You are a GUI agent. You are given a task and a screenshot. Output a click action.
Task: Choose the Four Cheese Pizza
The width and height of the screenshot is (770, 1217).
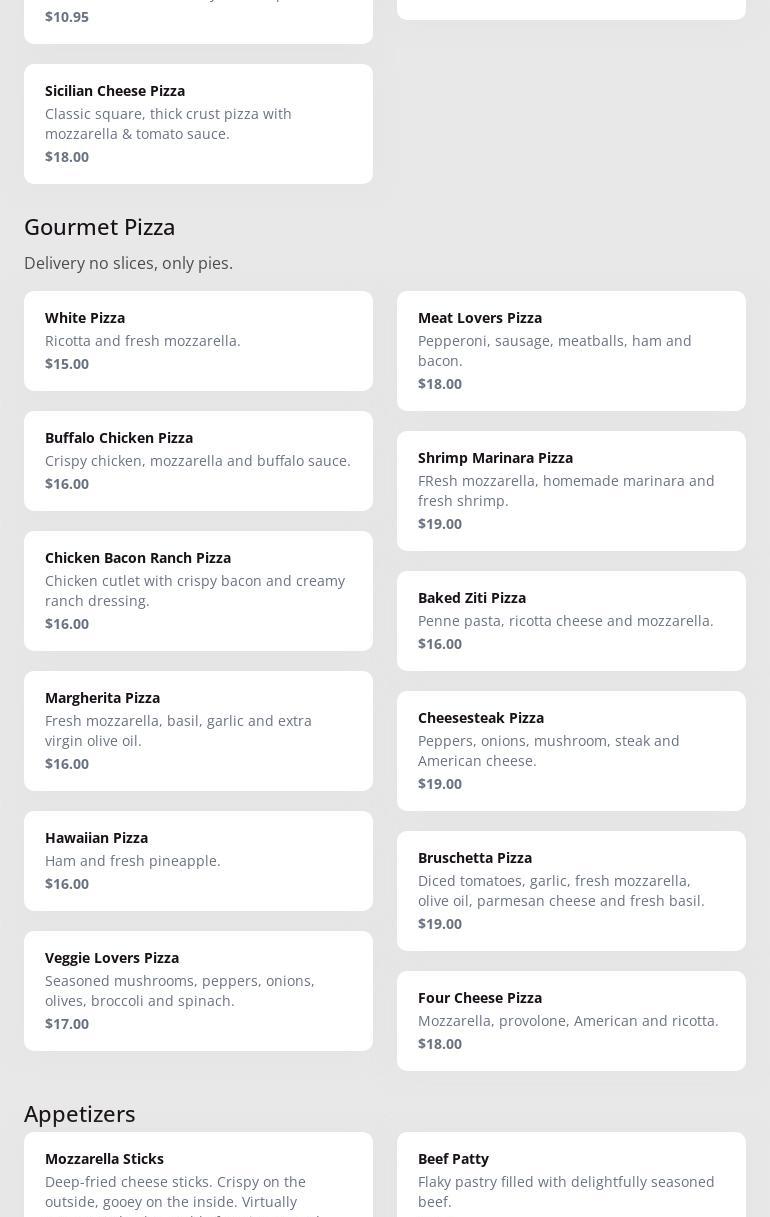[571, 1021]
